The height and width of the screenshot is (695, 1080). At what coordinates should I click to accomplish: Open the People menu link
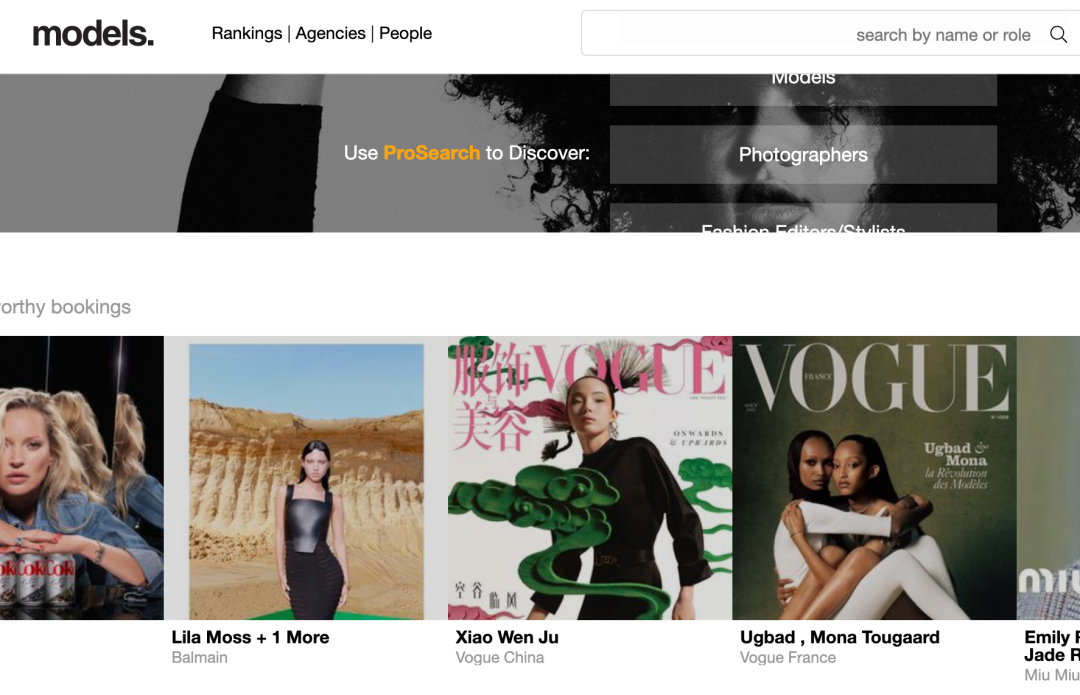[406, 33]
